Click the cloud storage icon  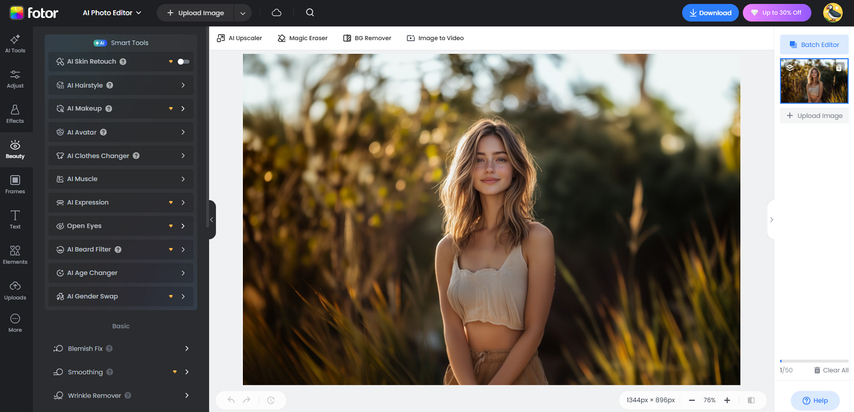[x=276, y=13]
